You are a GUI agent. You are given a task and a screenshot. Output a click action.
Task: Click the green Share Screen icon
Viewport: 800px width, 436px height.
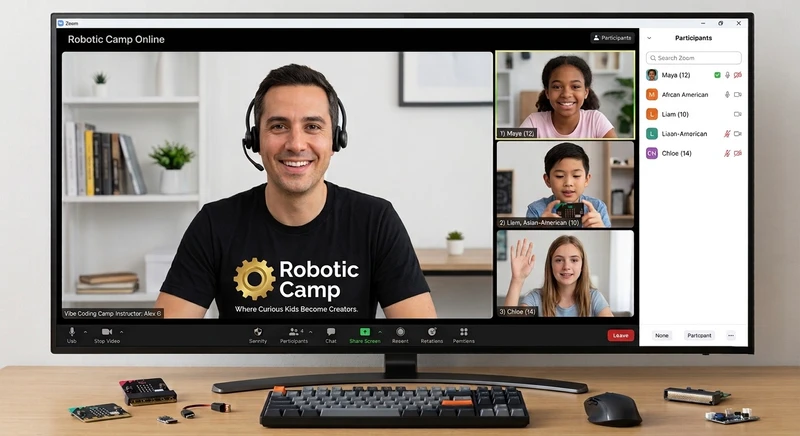pos(365,332)
